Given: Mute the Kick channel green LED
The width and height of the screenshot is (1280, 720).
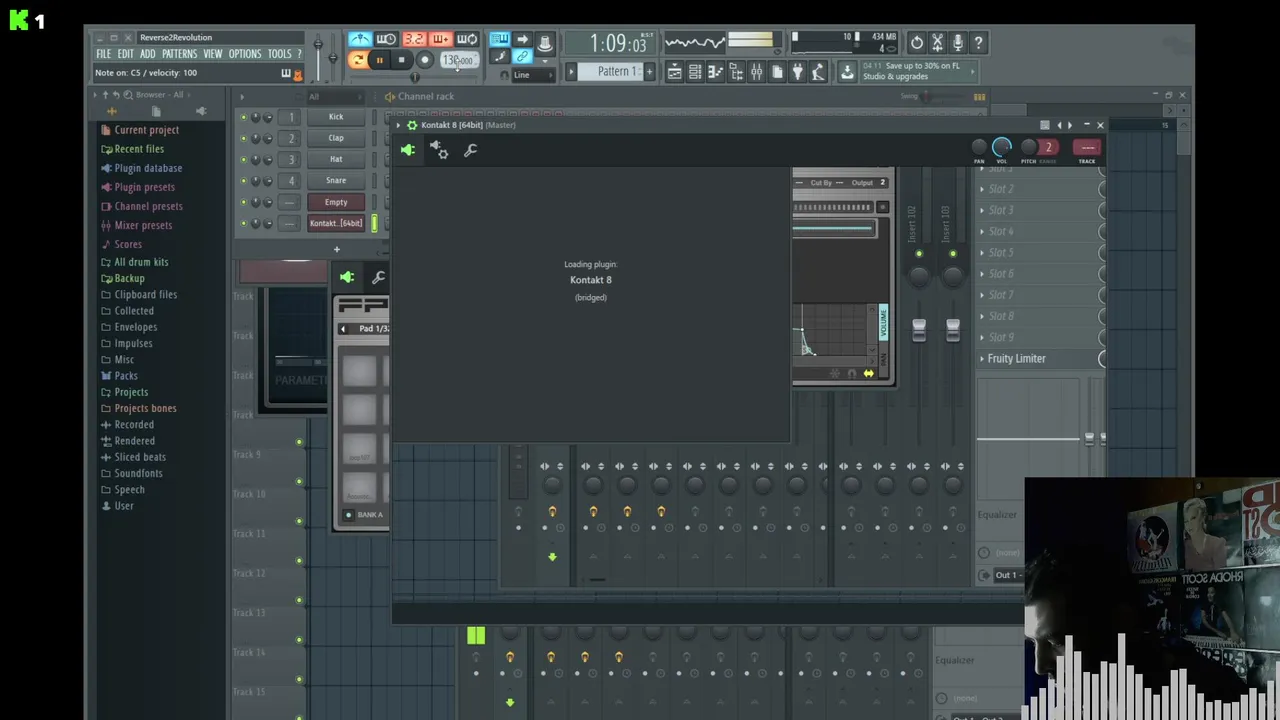Looking at the screenshot, I should 243,117.
